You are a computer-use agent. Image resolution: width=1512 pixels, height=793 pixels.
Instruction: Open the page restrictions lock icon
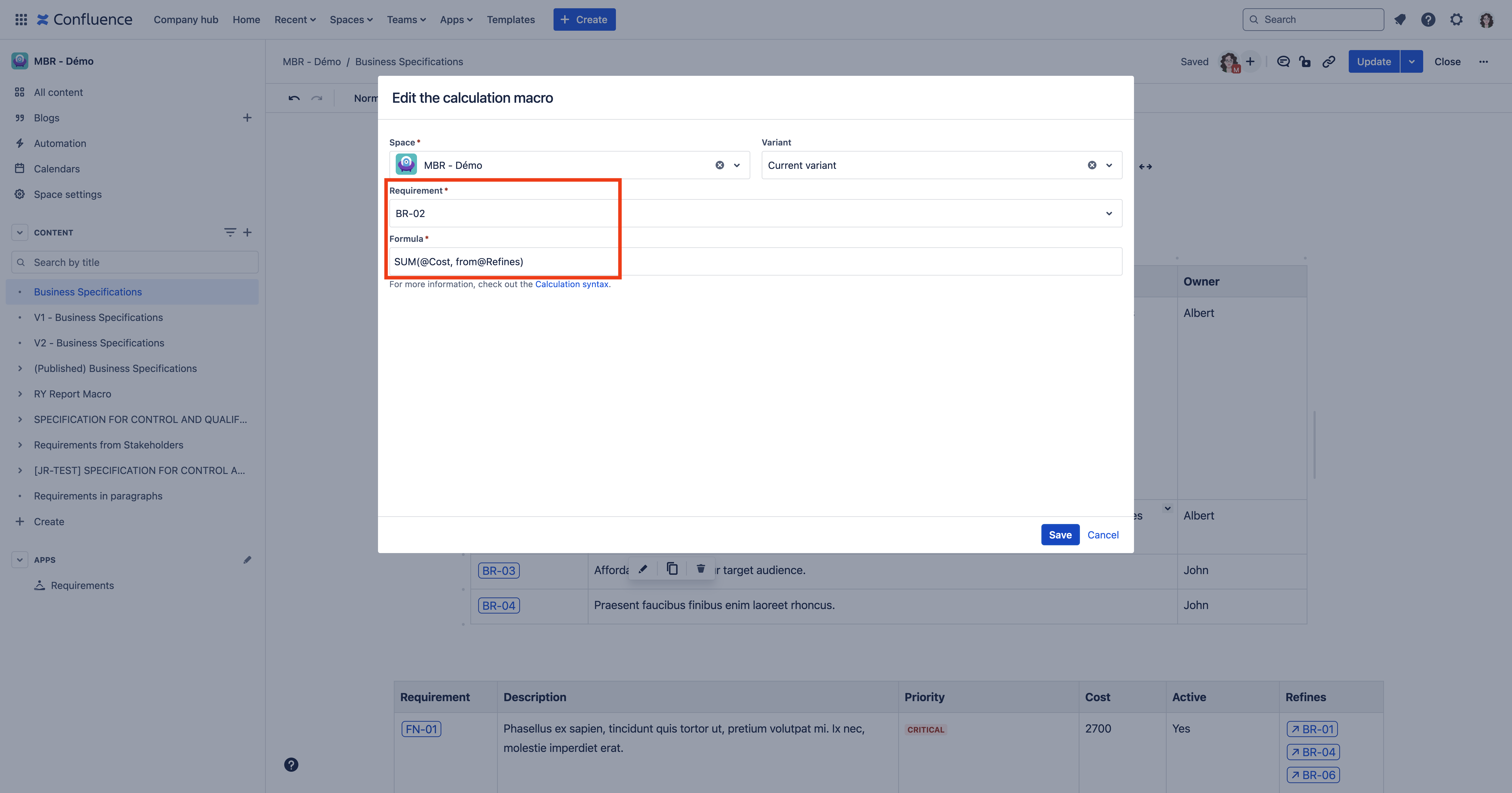coord(1305,62)
